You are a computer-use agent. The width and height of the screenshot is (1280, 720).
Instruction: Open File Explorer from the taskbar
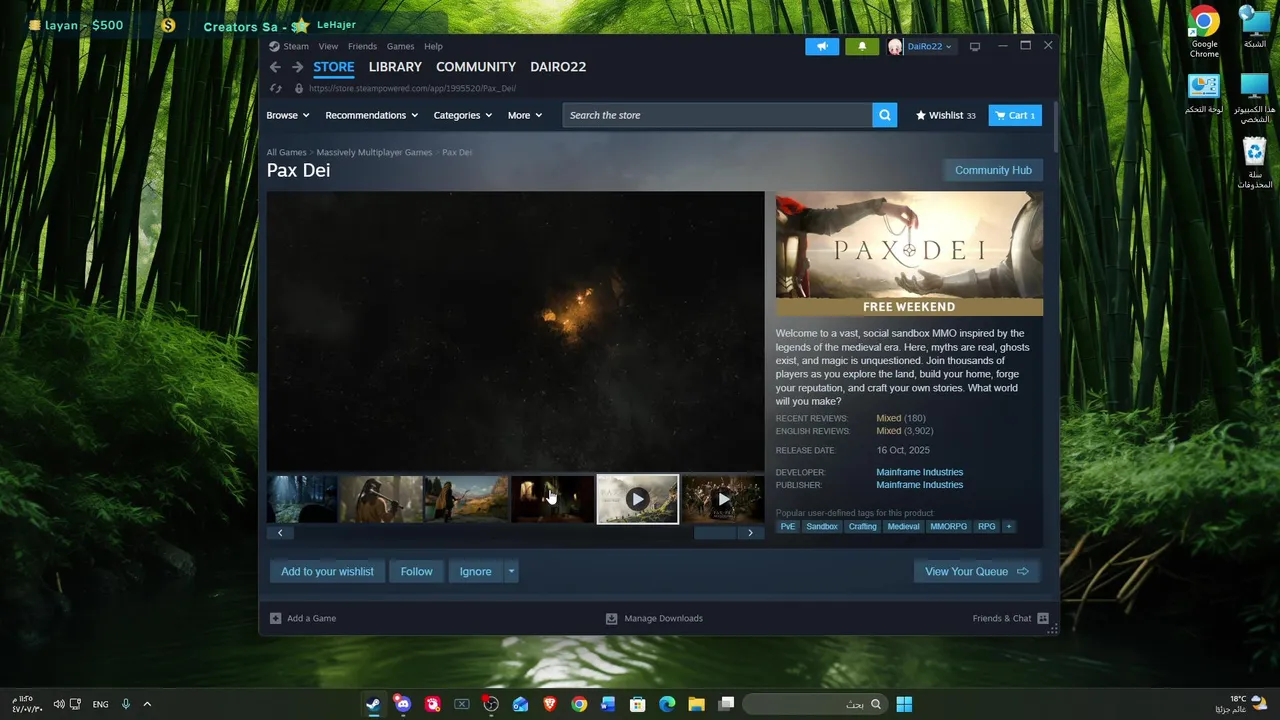click(696, 704)
